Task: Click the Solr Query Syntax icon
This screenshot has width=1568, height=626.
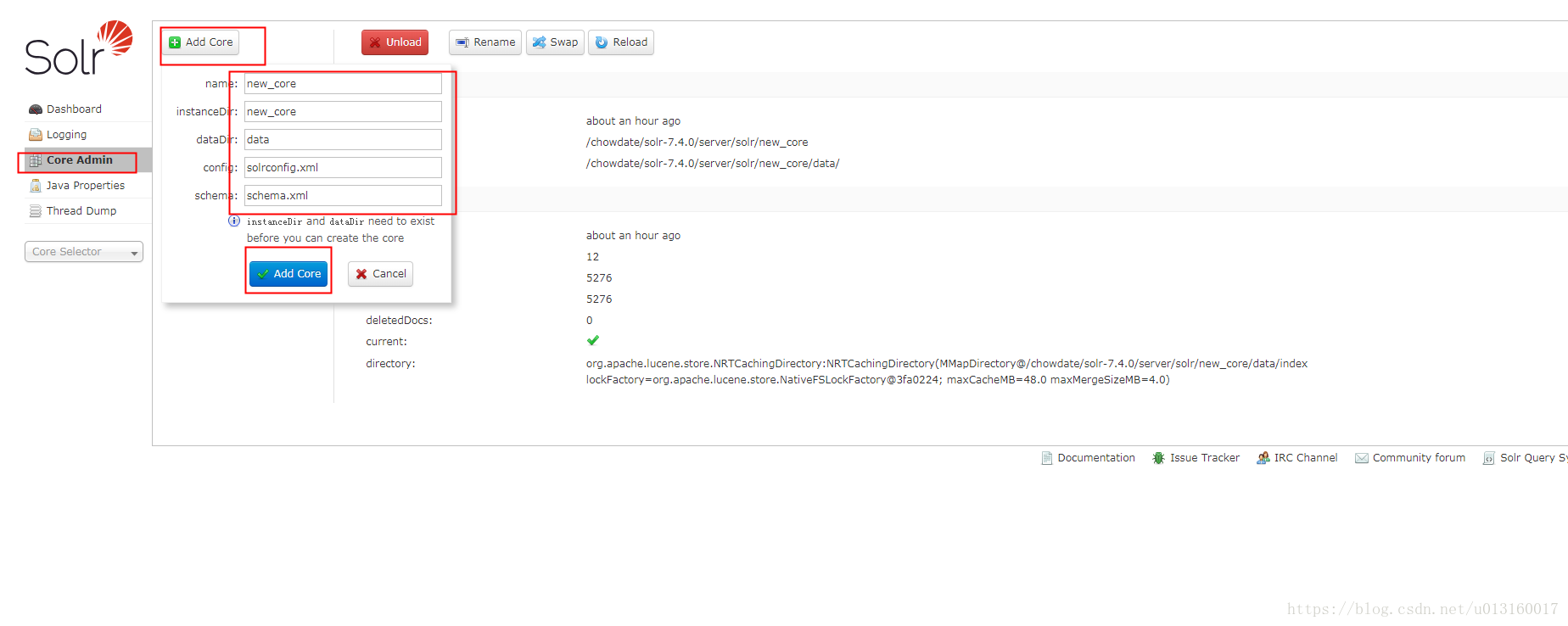Action: pyautogui.click(x=1488, y=458)
